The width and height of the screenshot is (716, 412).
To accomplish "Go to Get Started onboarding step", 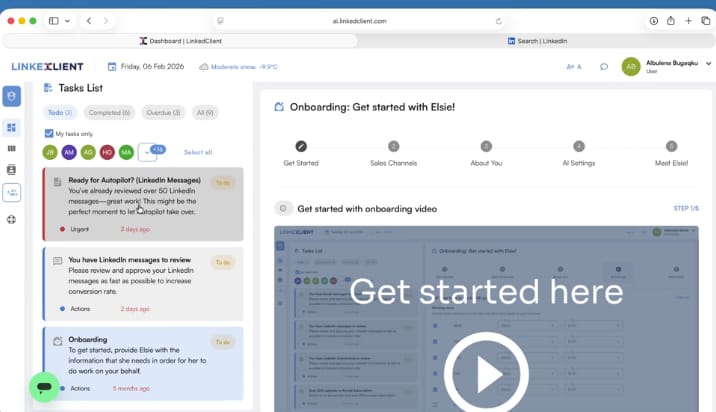I will point(301,153).
